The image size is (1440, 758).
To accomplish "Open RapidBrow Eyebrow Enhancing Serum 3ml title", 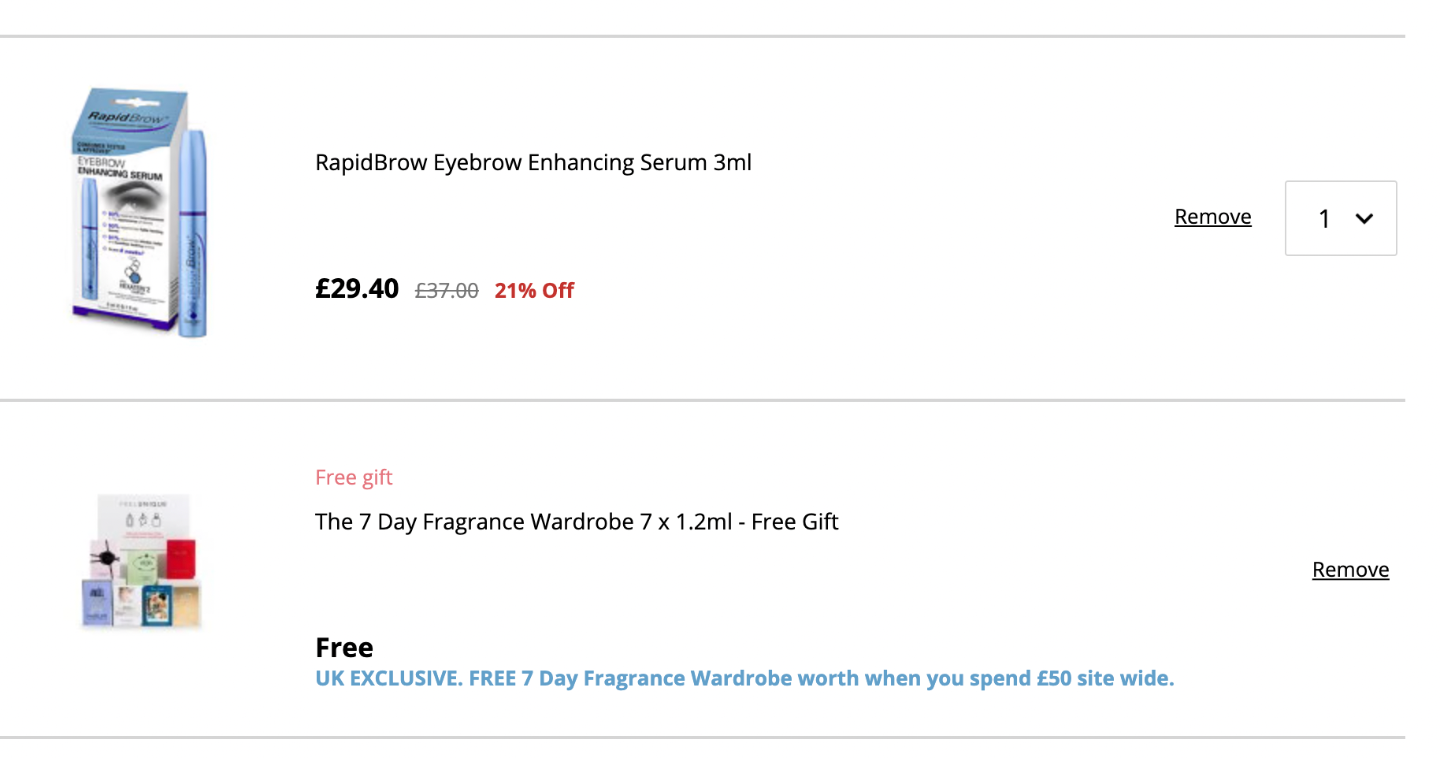I will (x=533, y=162).
